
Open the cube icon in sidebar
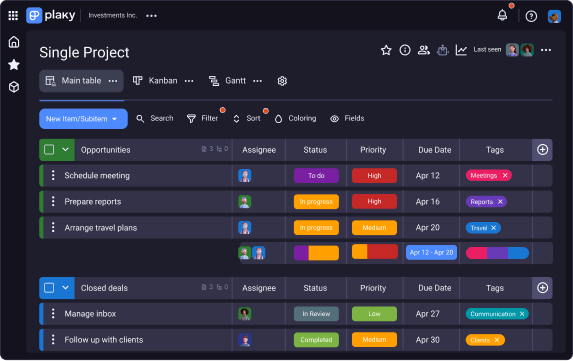coord(14,87)
